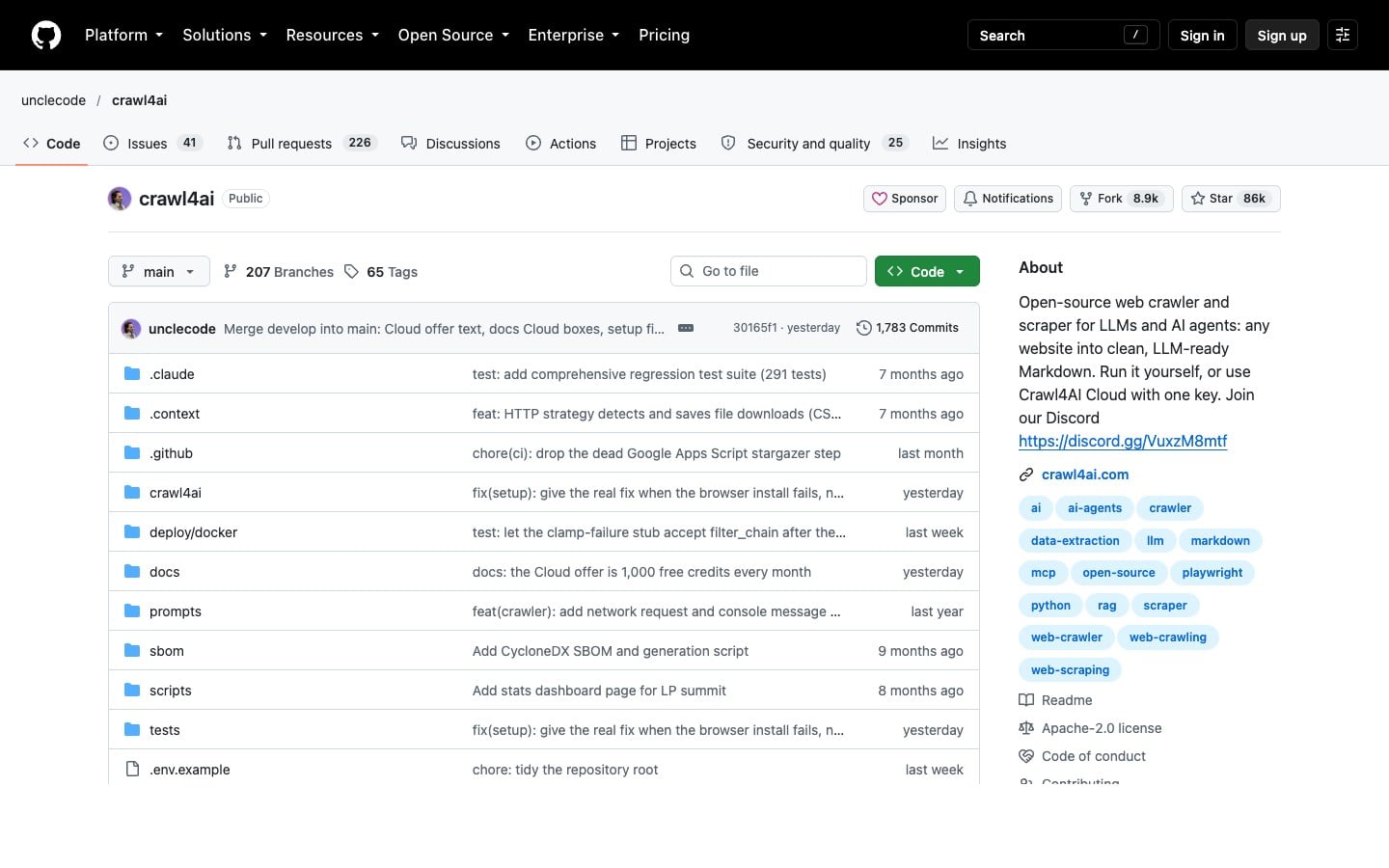Click the branch icon beside 207 Branches
Viewport: 1389px width, 868px height.
pos(230,271)
